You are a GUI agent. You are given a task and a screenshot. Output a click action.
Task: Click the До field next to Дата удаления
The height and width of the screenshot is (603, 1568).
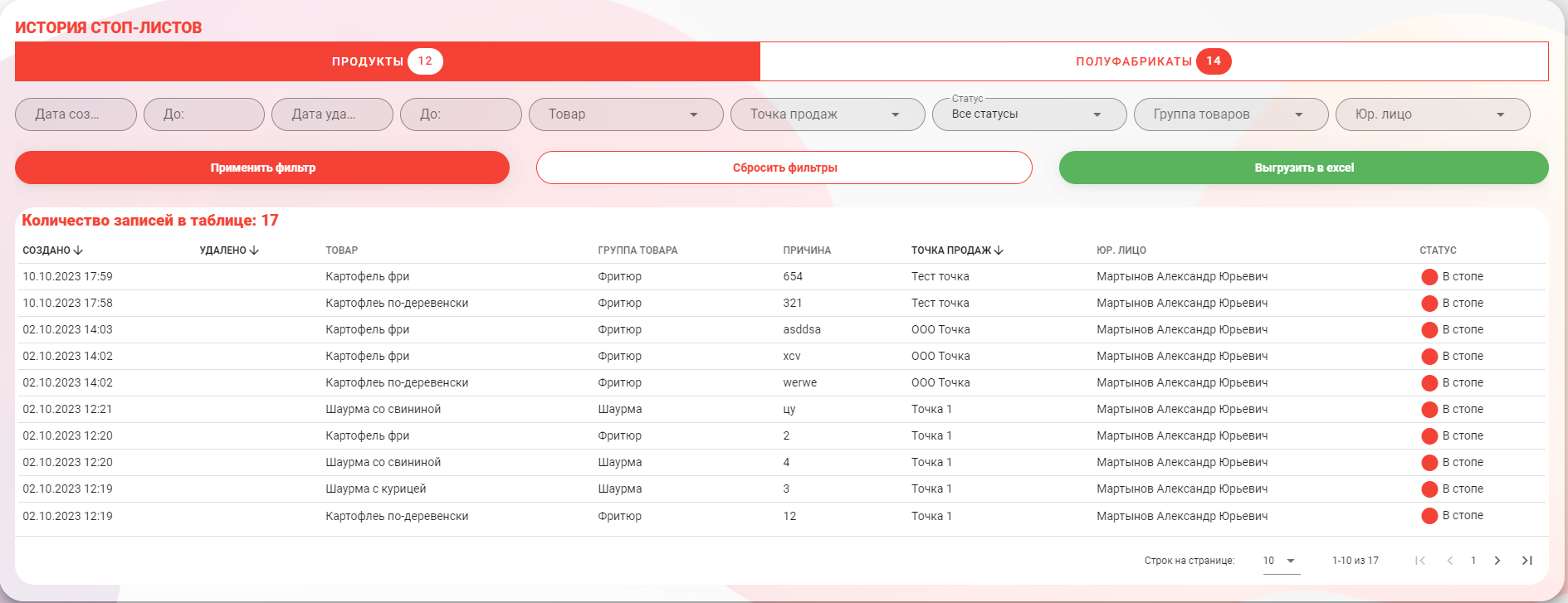click(461, 114)
